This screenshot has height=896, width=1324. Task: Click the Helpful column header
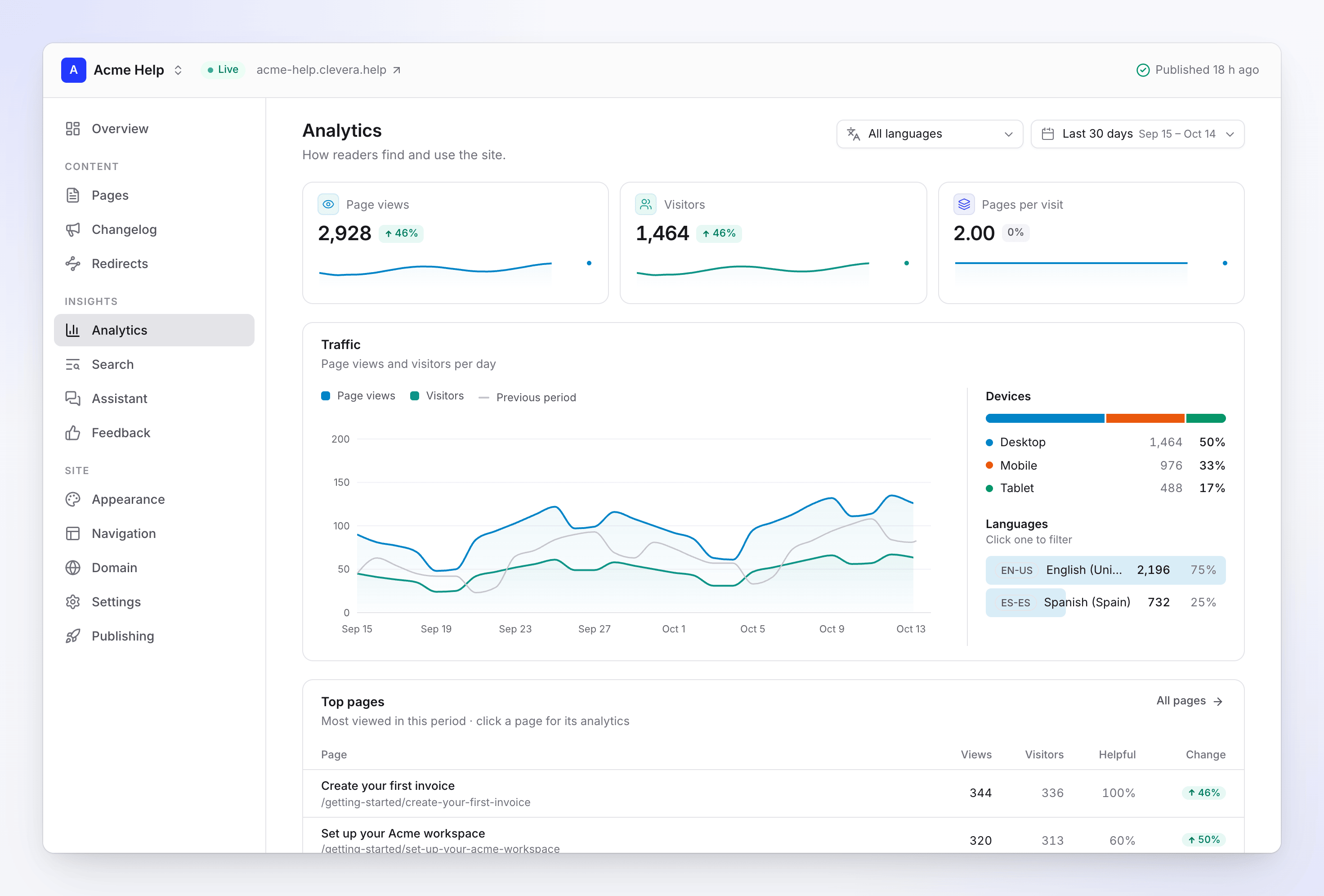click(x=1117, y=755)
